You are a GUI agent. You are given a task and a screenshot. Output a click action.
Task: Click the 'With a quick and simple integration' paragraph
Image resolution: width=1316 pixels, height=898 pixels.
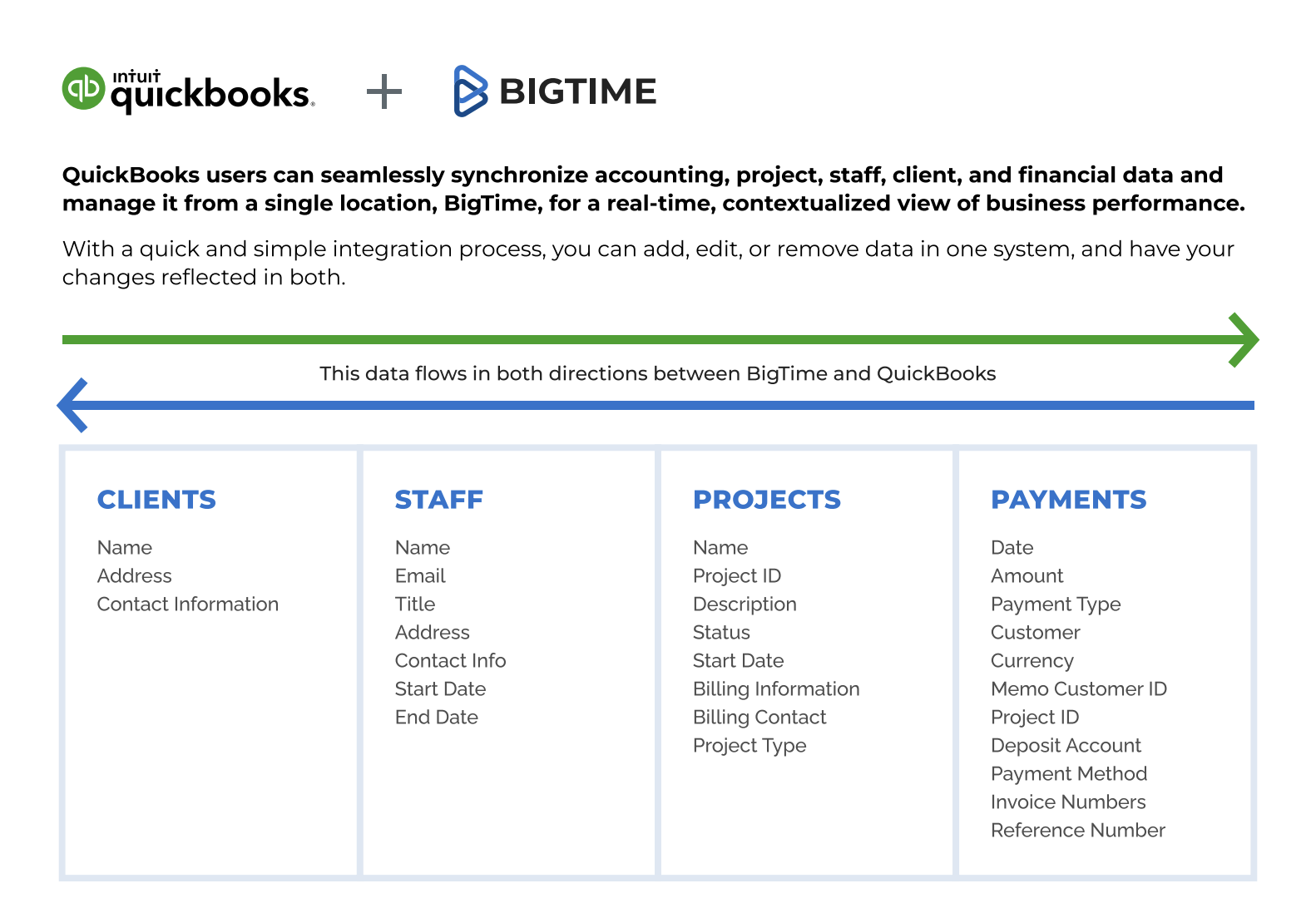click(649, 263)
